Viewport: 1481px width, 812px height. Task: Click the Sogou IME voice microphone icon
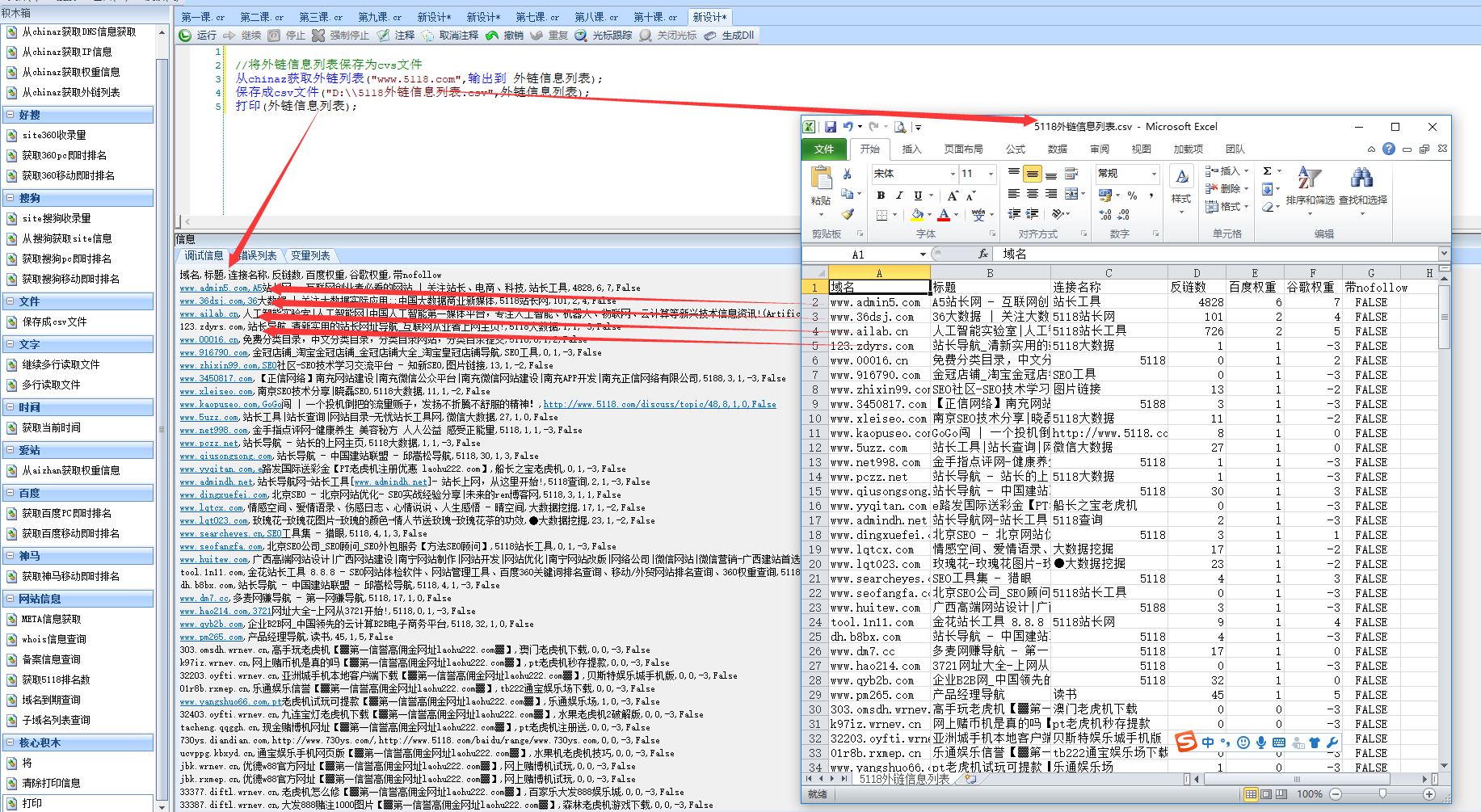[1260, 743]
